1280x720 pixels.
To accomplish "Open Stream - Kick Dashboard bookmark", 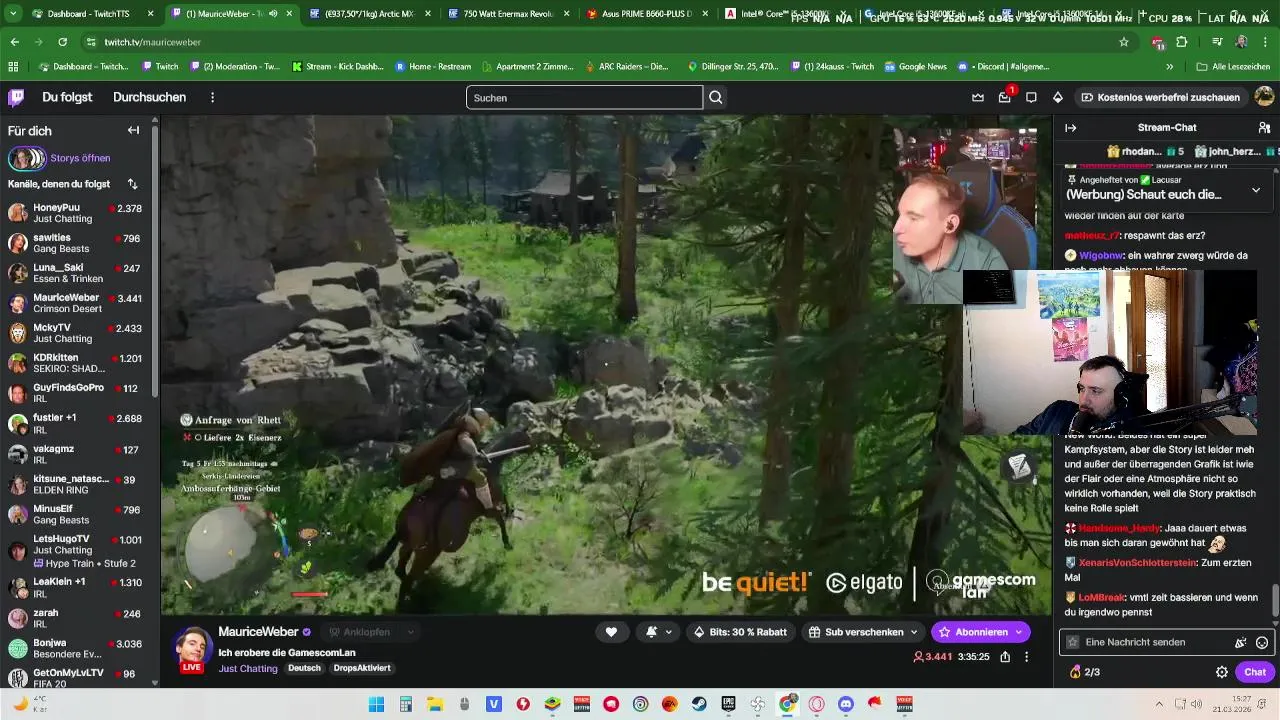I will tap(337, 66).
